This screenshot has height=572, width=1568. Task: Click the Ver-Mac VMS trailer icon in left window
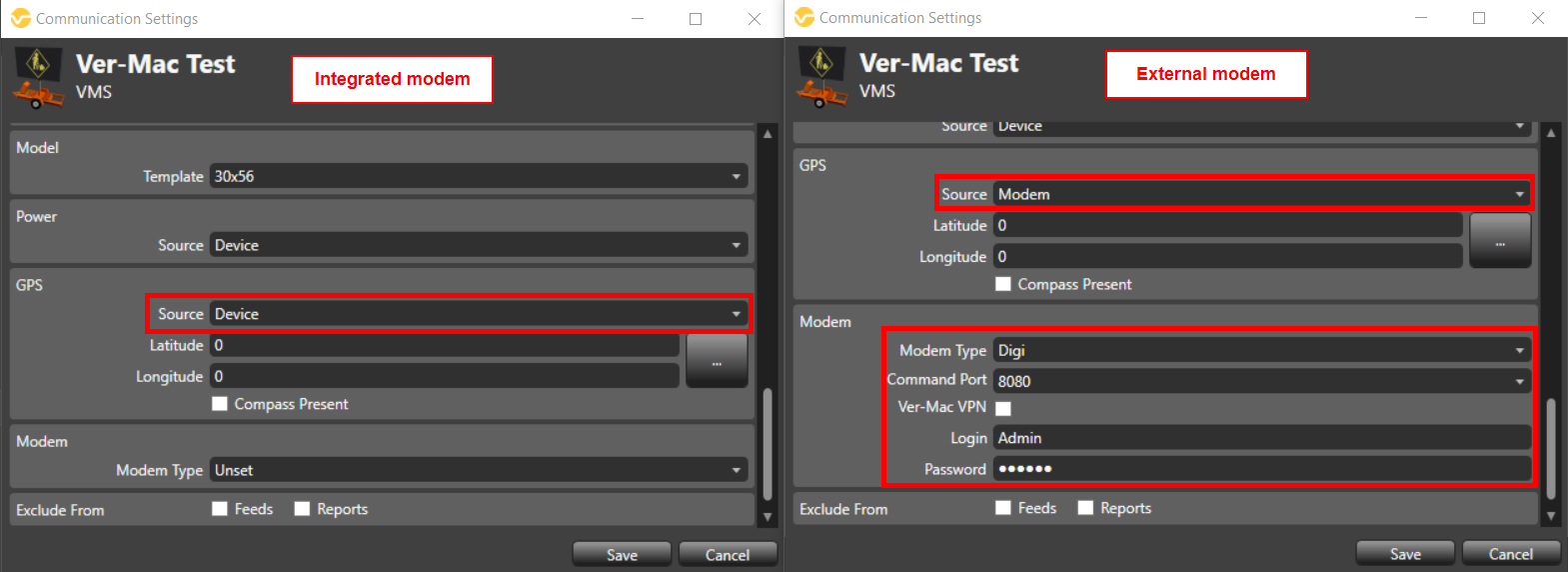[x=38, y=77]
